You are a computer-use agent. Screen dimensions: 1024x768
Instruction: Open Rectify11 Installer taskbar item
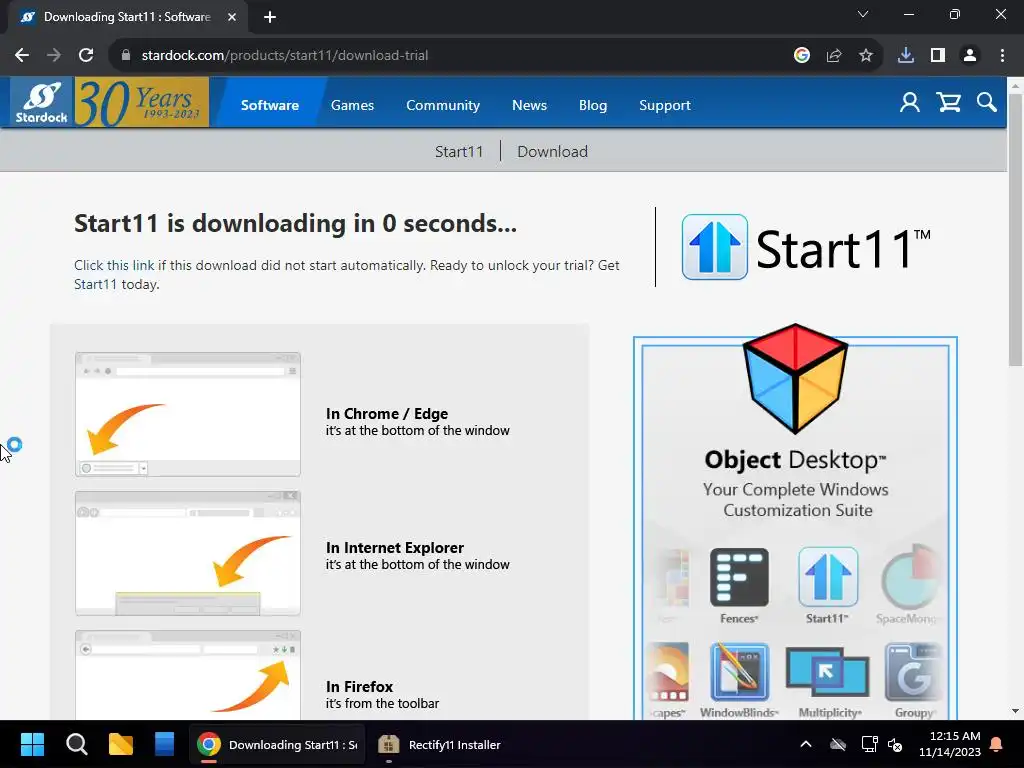pyautogui.click(x=440, y=744)
